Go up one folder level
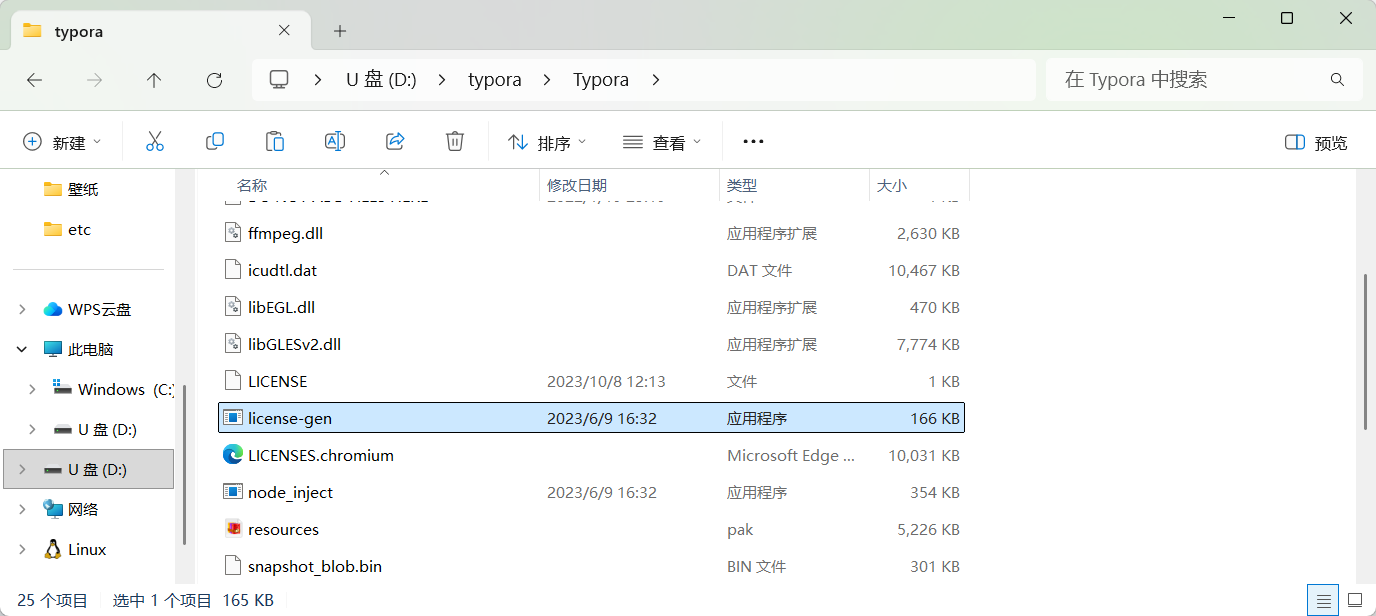 [x=154, y=80]
